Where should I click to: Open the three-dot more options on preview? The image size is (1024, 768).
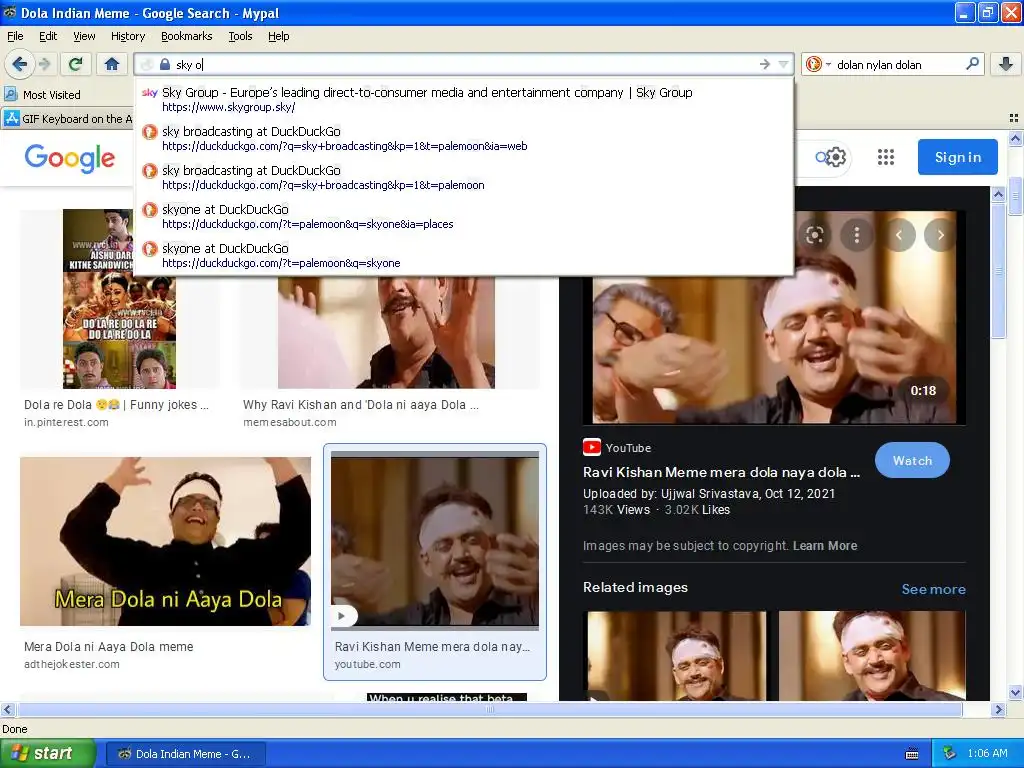[857, 234]
